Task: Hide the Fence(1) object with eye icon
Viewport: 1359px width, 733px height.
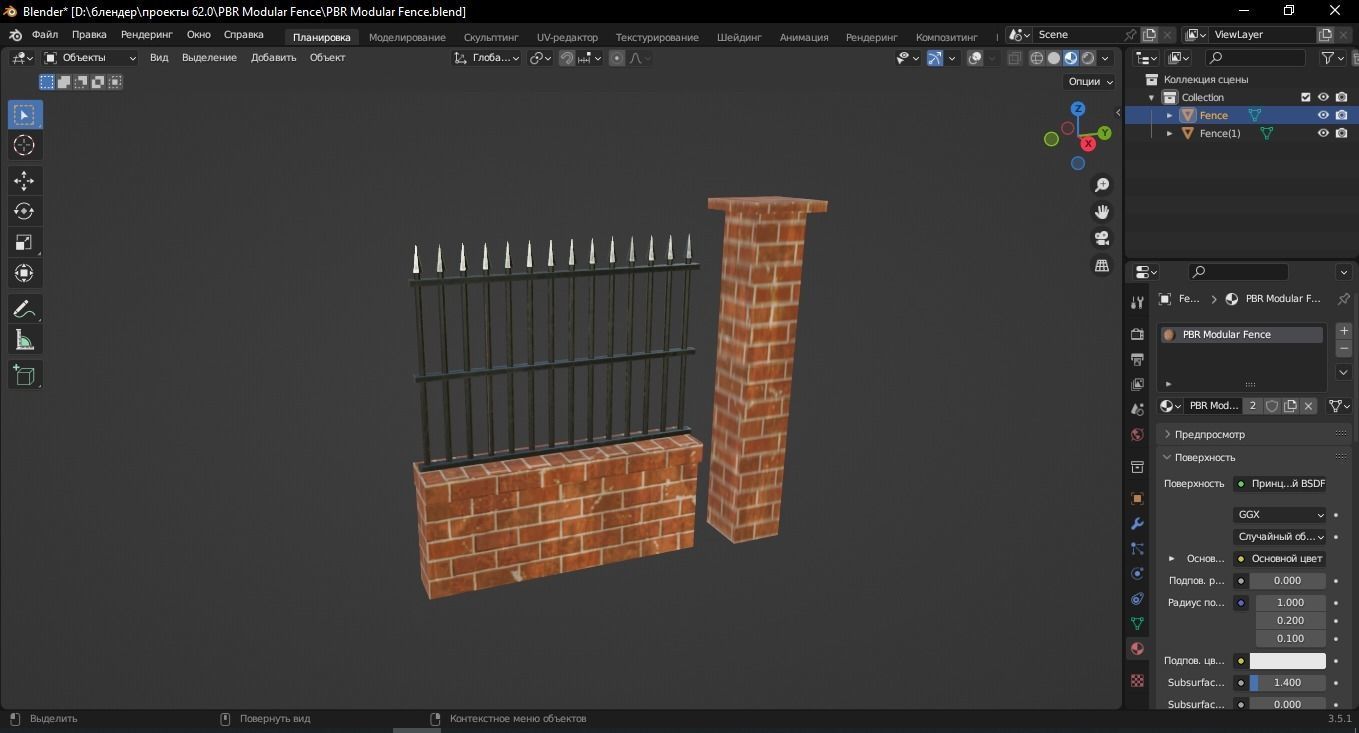Action: point(1323,133)
